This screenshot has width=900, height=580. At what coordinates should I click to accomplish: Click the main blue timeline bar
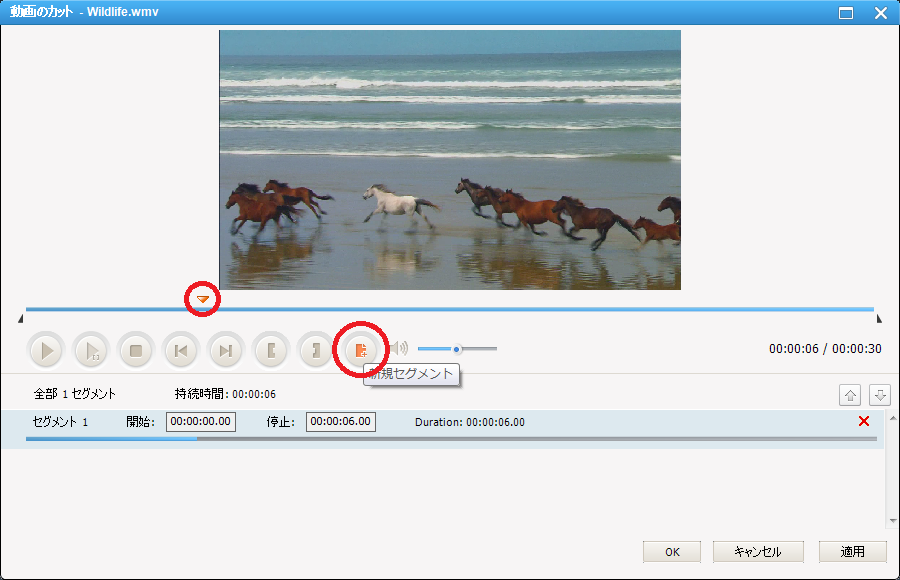[x=450, y=309]
